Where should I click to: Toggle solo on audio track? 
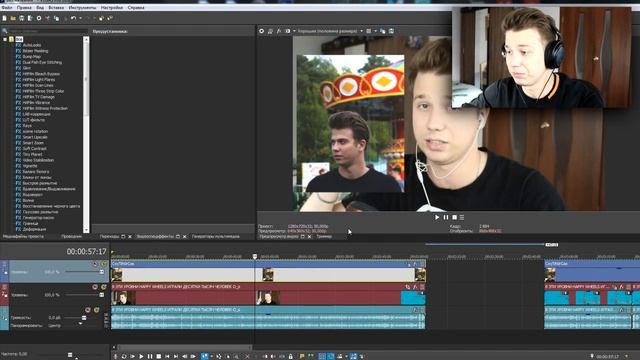tap(97, 310)
